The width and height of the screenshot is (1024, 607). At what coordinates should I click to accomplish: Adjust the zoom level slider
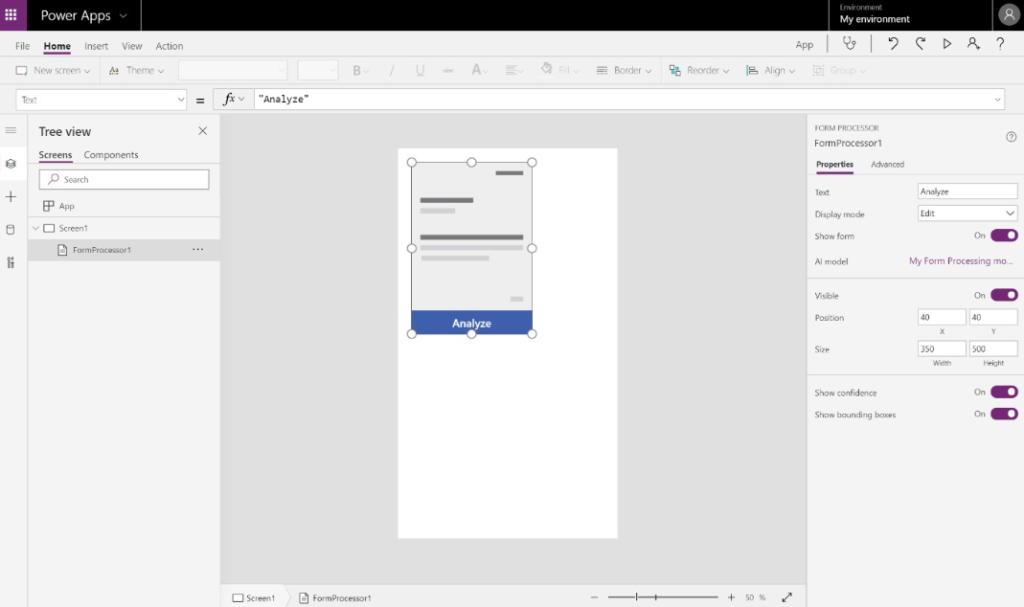coord(655,597)
